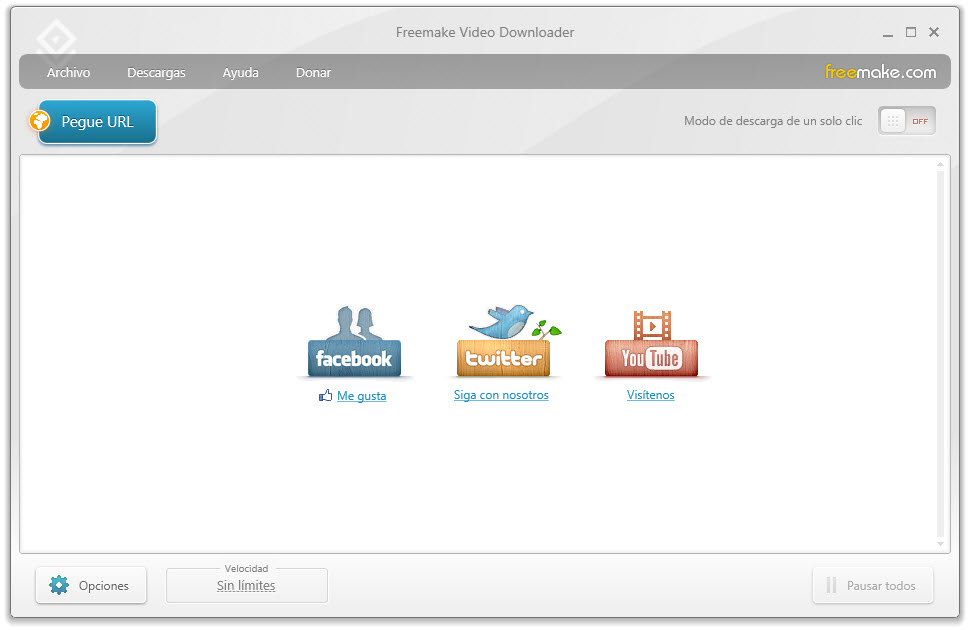Close the Freemake Video Downloader window
970x630 pixels.
(x=934, y=32)
